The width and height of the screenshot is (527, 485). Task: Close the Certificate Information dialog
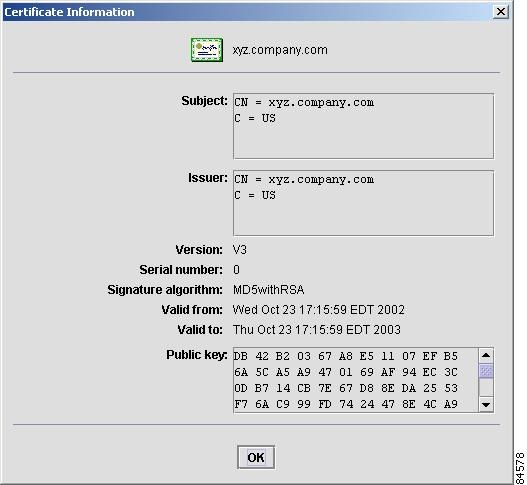pos(500,12)
